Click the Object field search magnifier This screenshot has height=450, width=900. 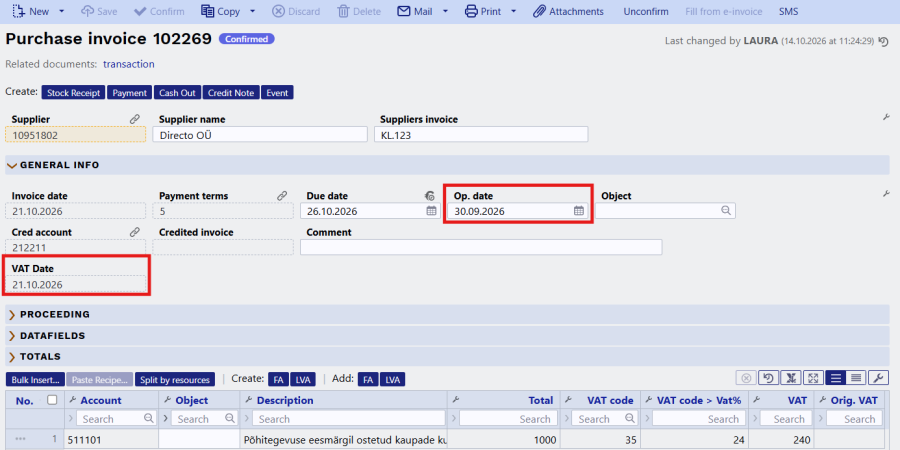[726, 211]
